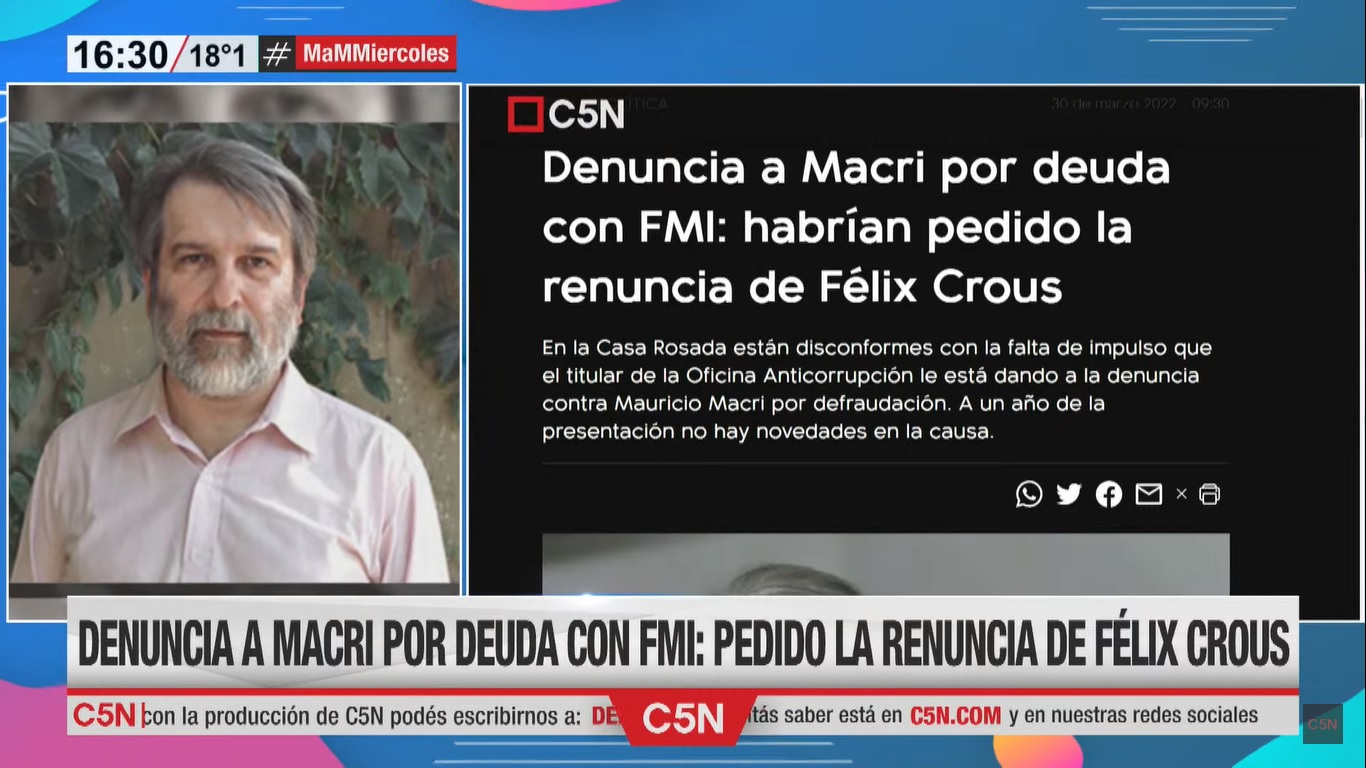
Task: Click the small X next to the printer
Action: click(x=1181, y=494)
